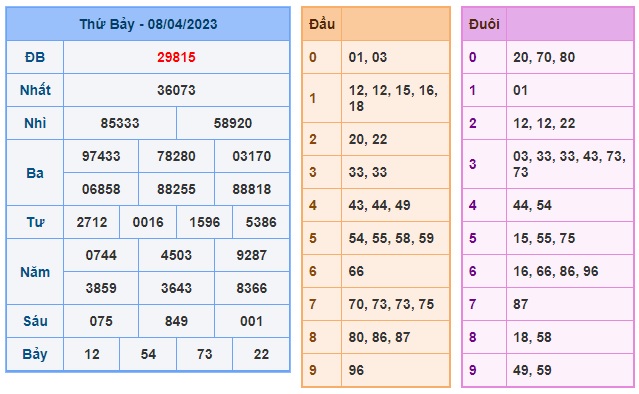Click third prize number 88818
639x394 pixels.
[251, 189]
